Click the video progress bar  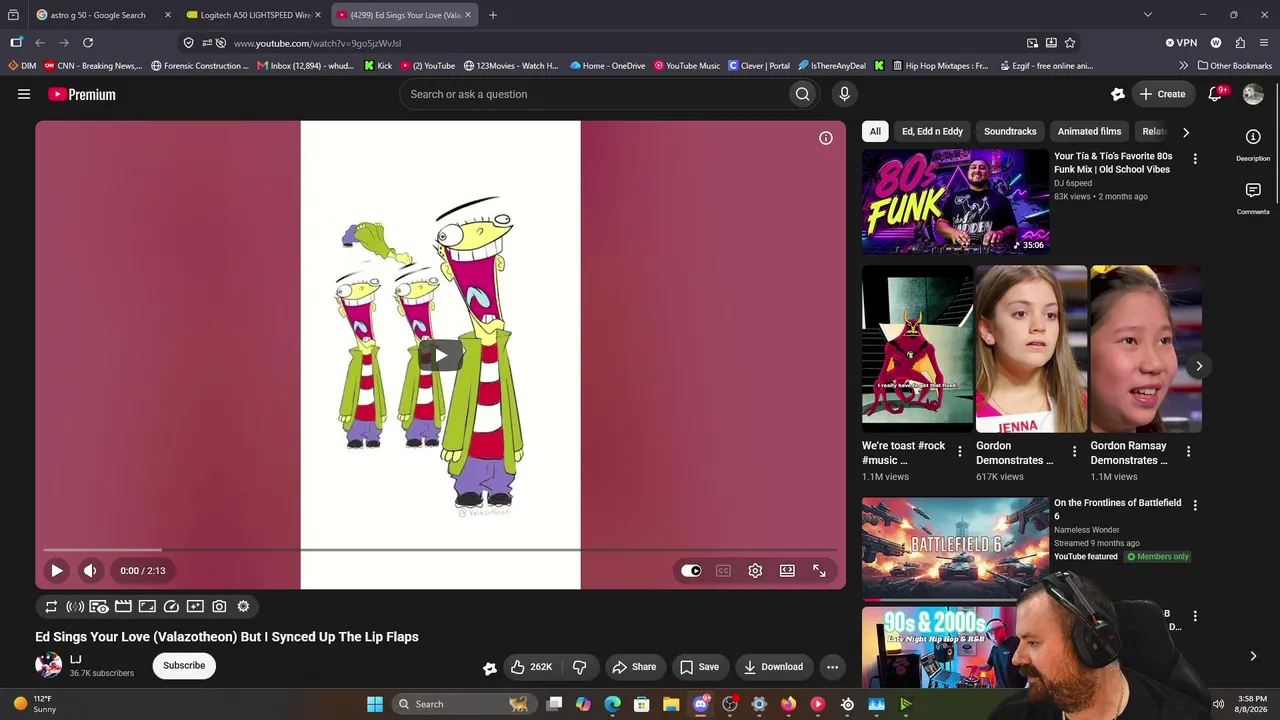click(440, 549)
